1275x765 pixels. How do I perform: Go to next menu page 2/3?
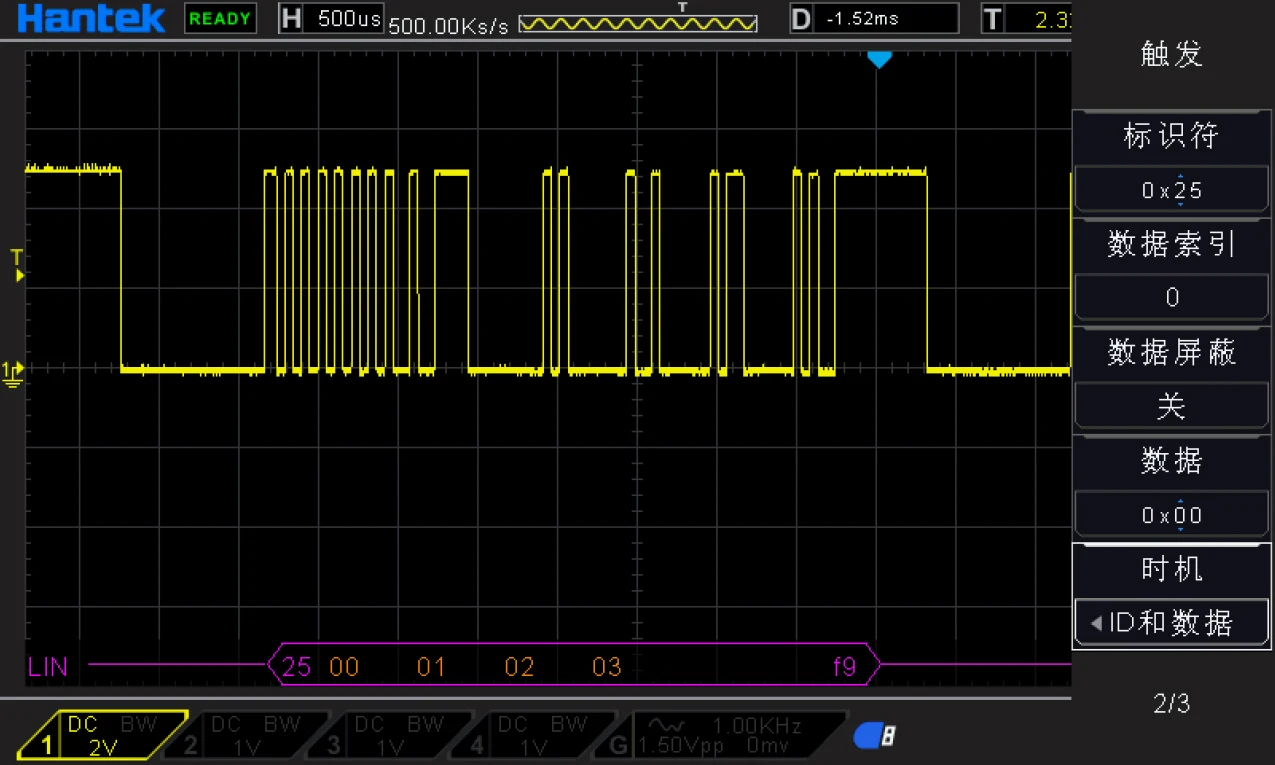[1171, 704]
